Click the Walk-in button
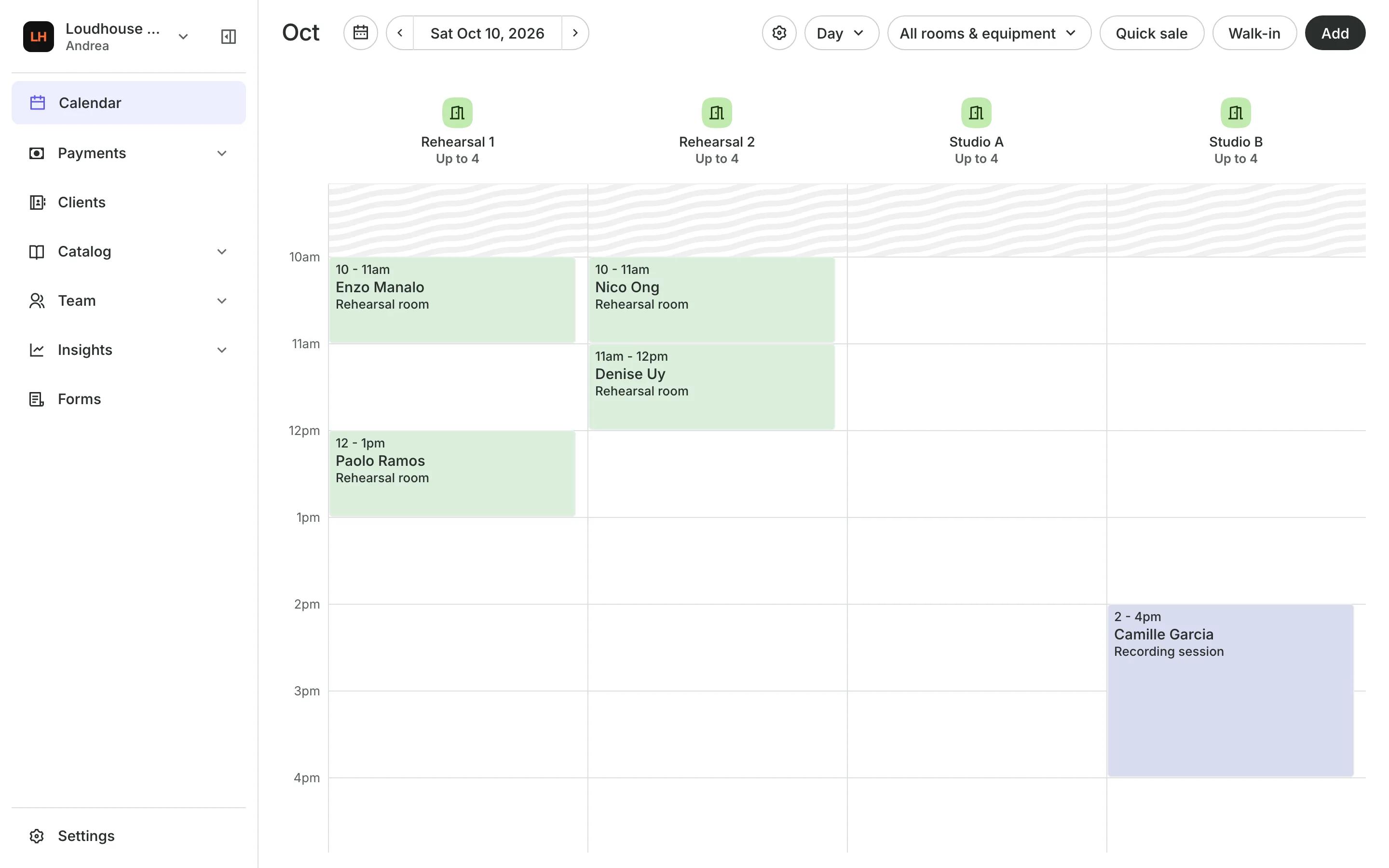The width and height of the screenshot is (1389, 868). (x=1254, y=33)
